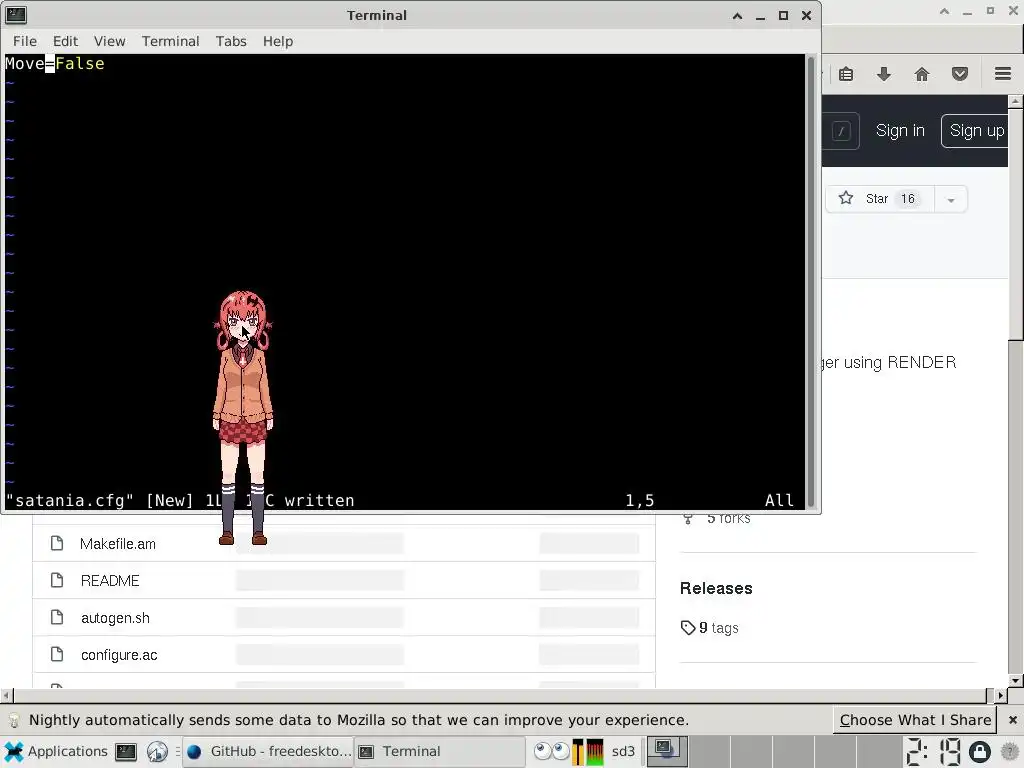Open the Terminal Edit menu
The height and width of the screenshot is (768, 1024).
[x=65, y=41]
